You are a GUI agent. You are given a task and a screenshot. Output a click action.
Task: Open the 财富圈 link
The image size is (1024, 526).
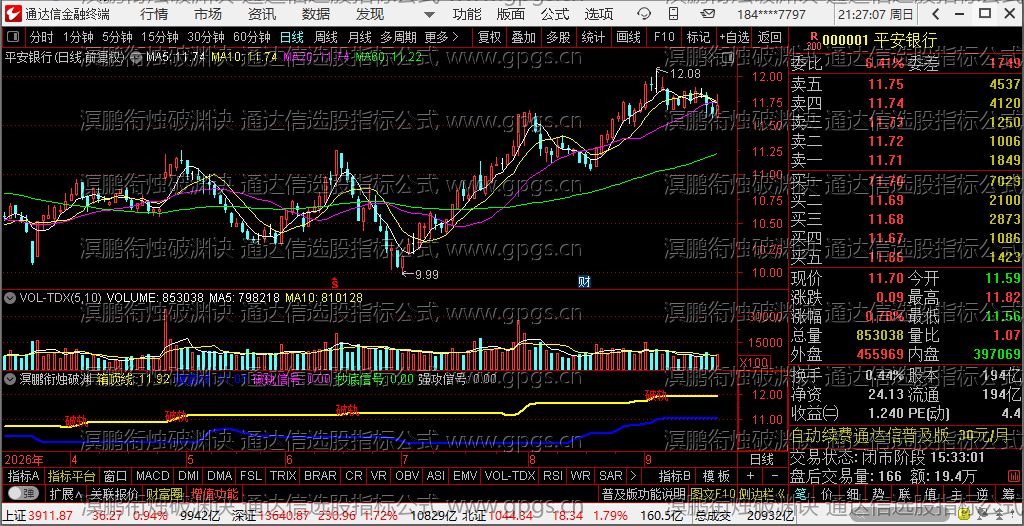tap(164, 493)
